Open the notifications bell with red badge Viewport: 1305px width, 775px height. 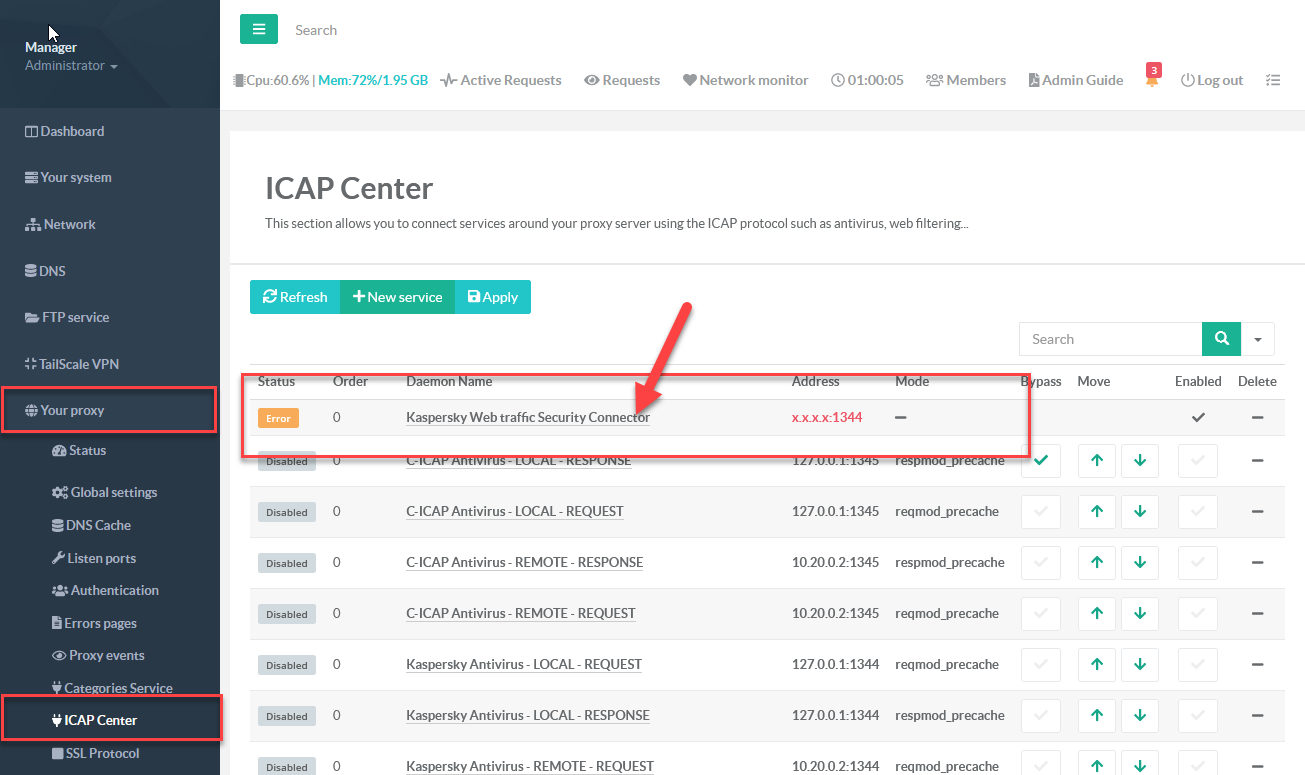click(x=1152, y=79)
